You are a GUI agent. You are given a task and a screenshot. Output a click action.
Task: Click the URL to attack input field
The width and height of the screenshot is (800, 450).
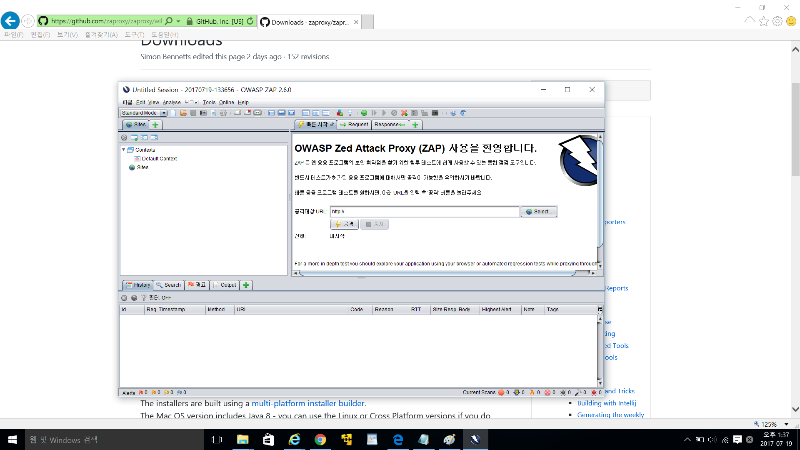click(424, 211)
